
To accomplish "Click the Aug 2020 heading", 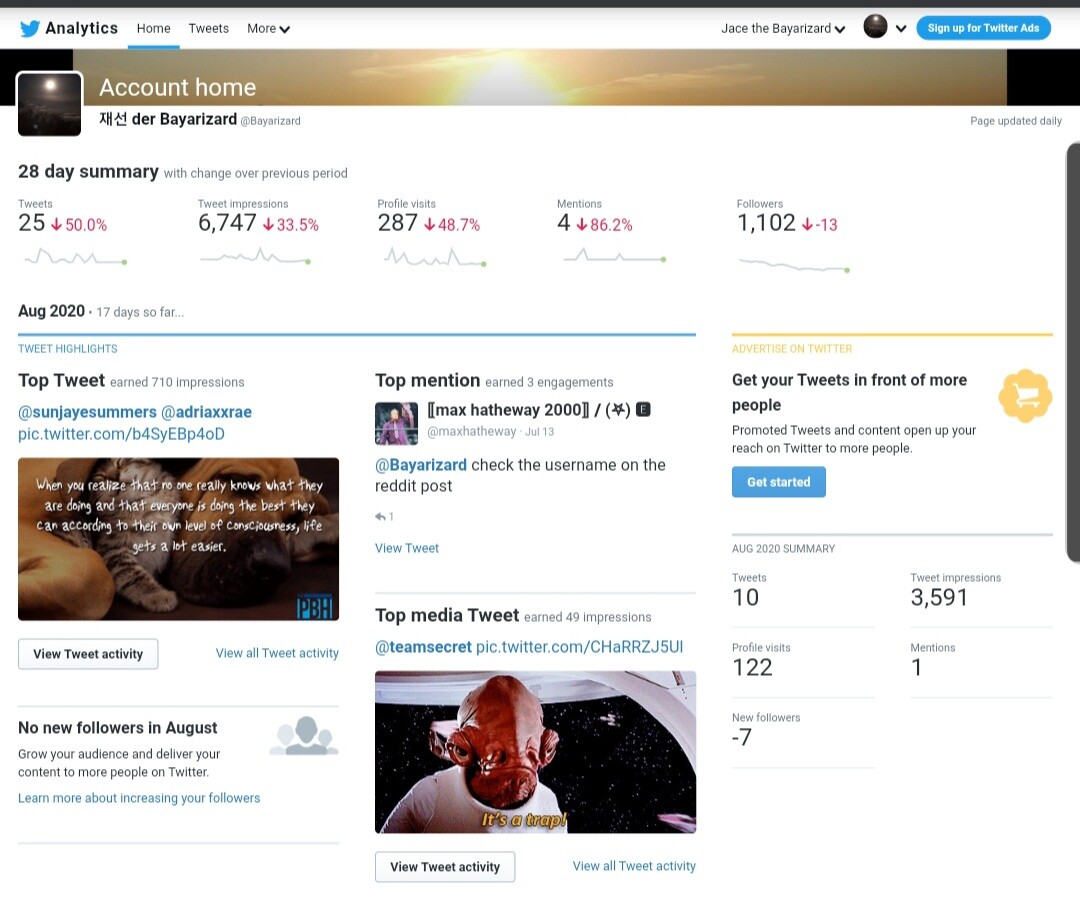I will click(x=52, y=311).
